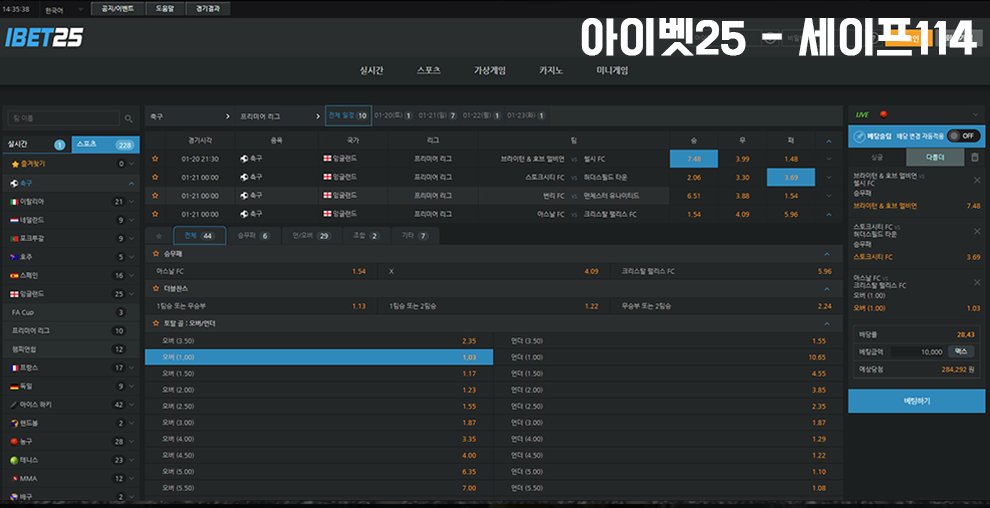Click the Spain flag icon for 스페인
The height and width of the screenshot is (508, 990).
click(14, 276)
